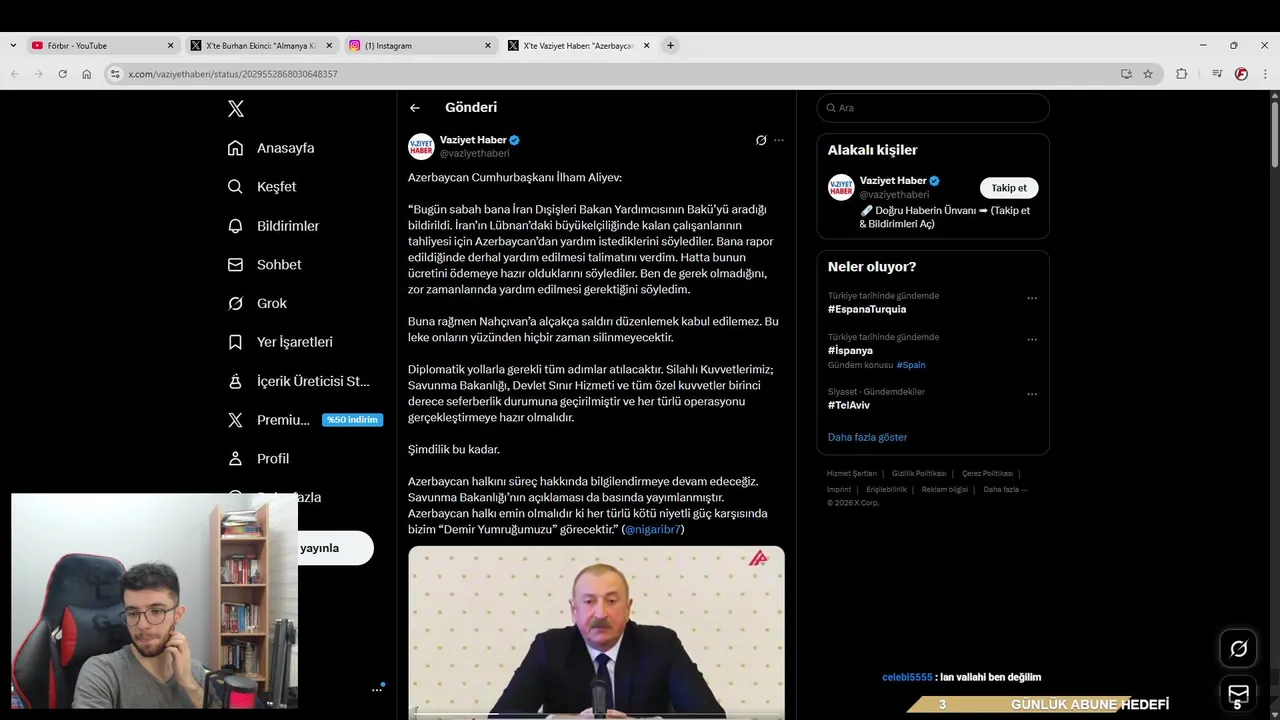Open Vaziyet Haber avatar on post

[421, 146]
